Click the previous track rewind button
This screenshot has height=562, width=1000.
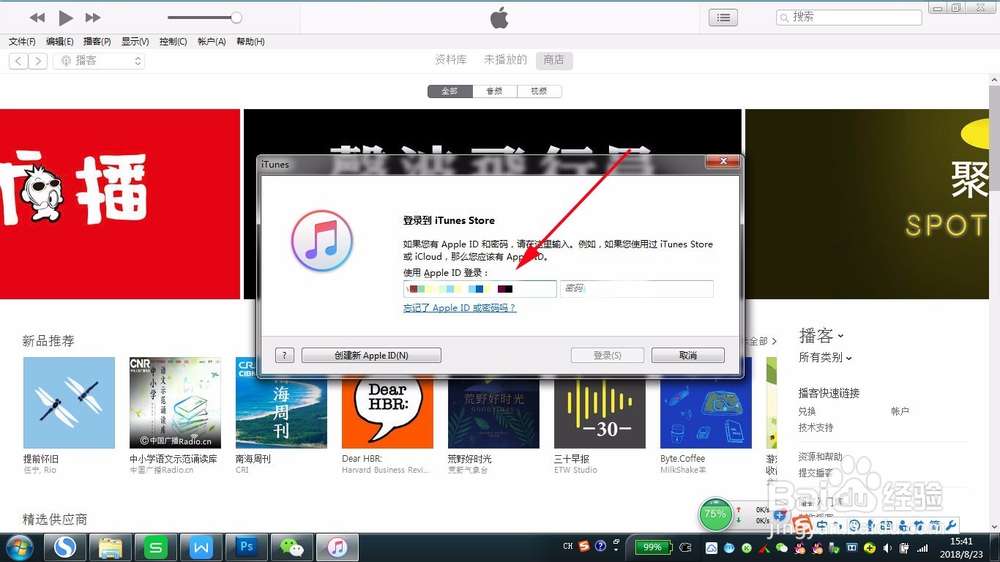(37, 18)
